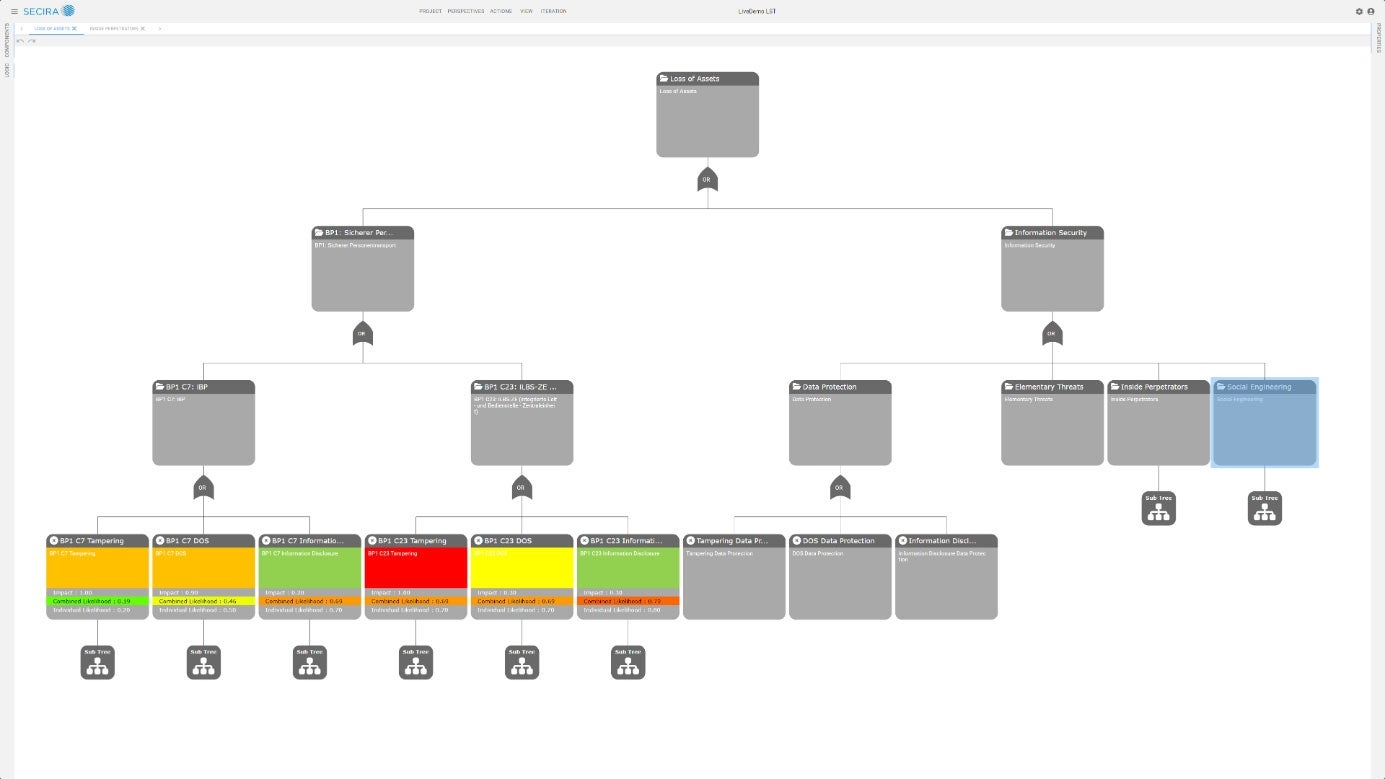Select the Elementary Threats node
Screen dimensions: 1385x779
(x=1052, y=422)
